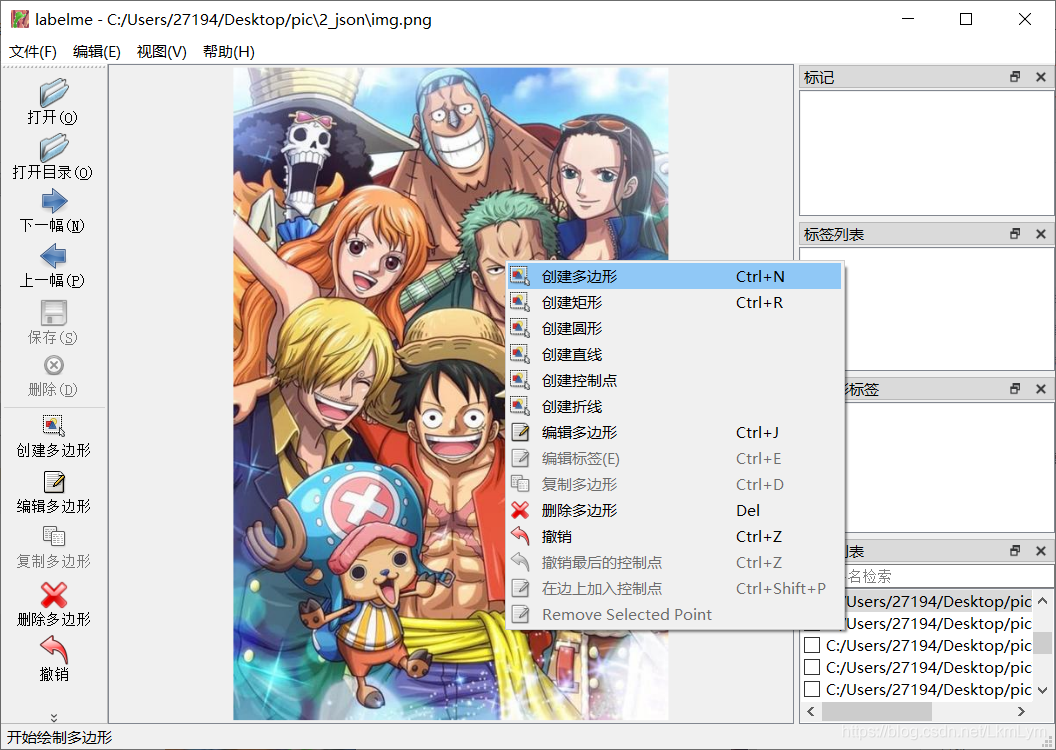Choose 撤销 Ctrl+Z in the context menu

tap(674, 537)
